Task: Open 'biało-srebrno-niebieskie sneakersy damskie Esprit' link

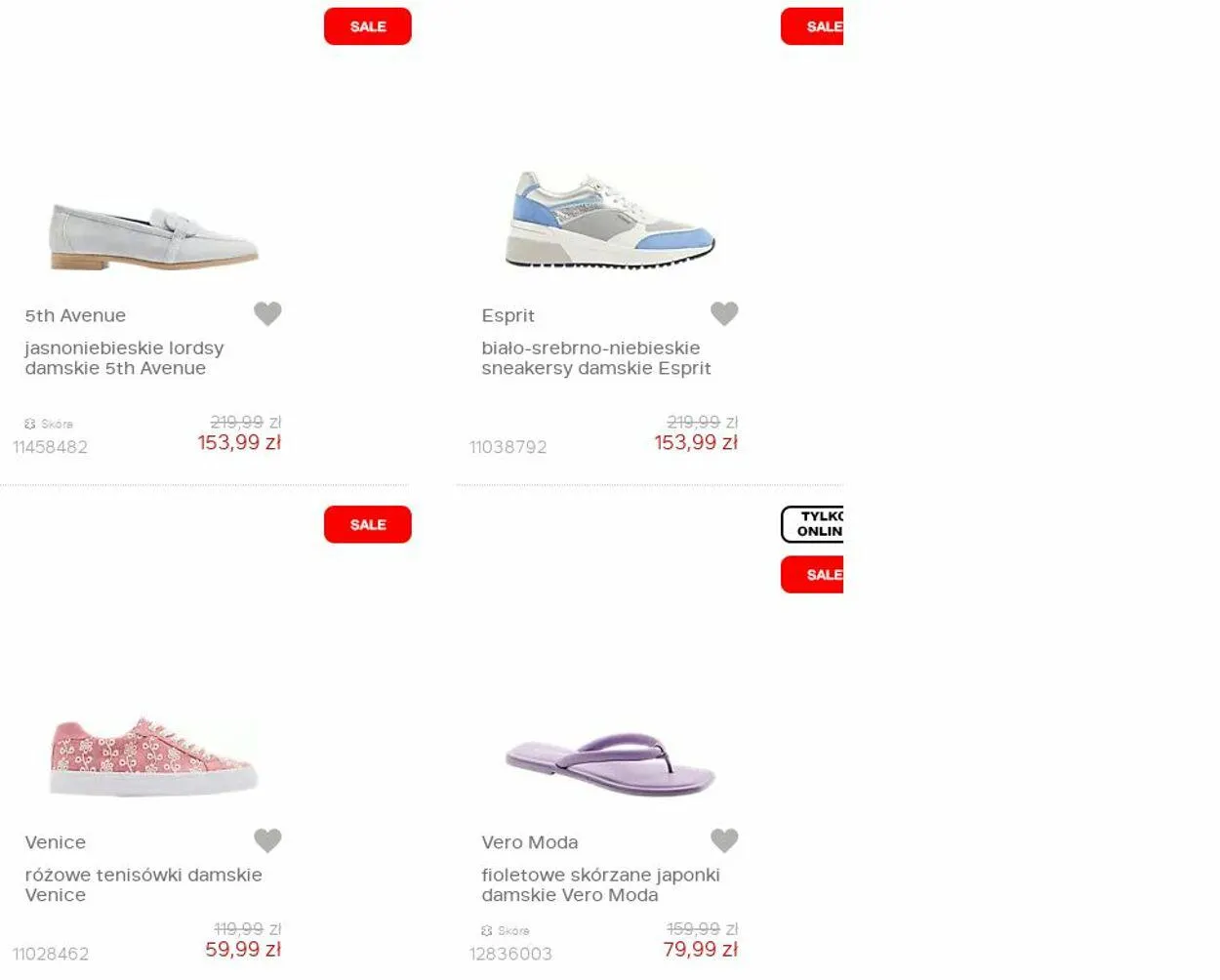Action: pos(595,358)
